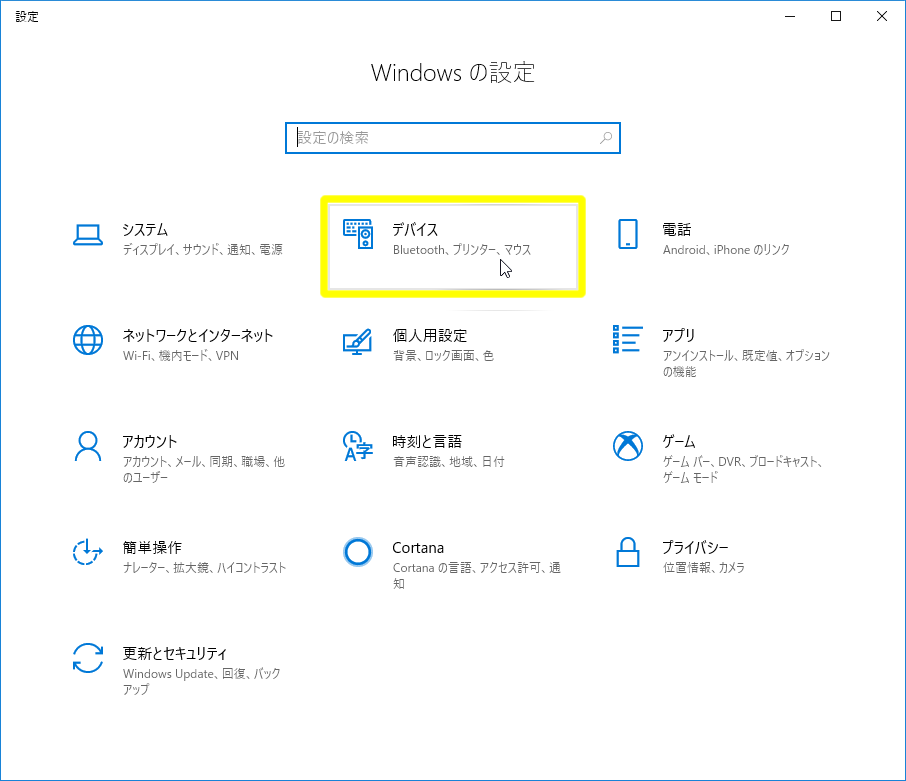Select 時刻と言語 category title

tap(427, 442)
